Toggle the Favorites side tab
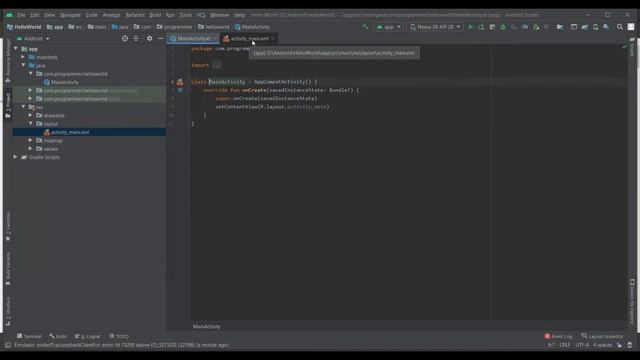 8,227
